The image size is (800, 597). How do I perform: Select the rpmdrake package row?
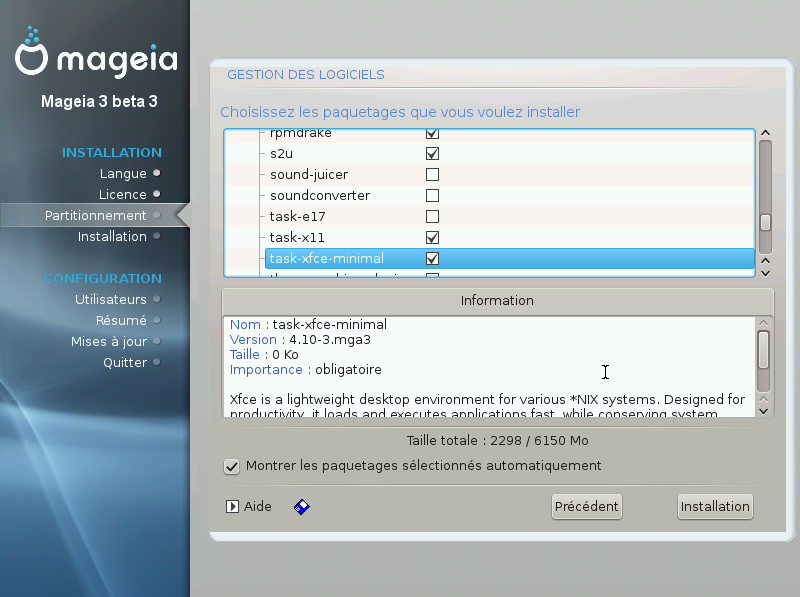tap(489, 135)
